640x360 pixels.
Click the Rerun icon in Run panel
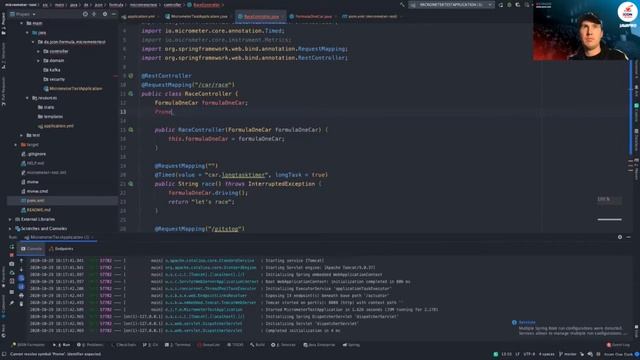click(11, 247)
